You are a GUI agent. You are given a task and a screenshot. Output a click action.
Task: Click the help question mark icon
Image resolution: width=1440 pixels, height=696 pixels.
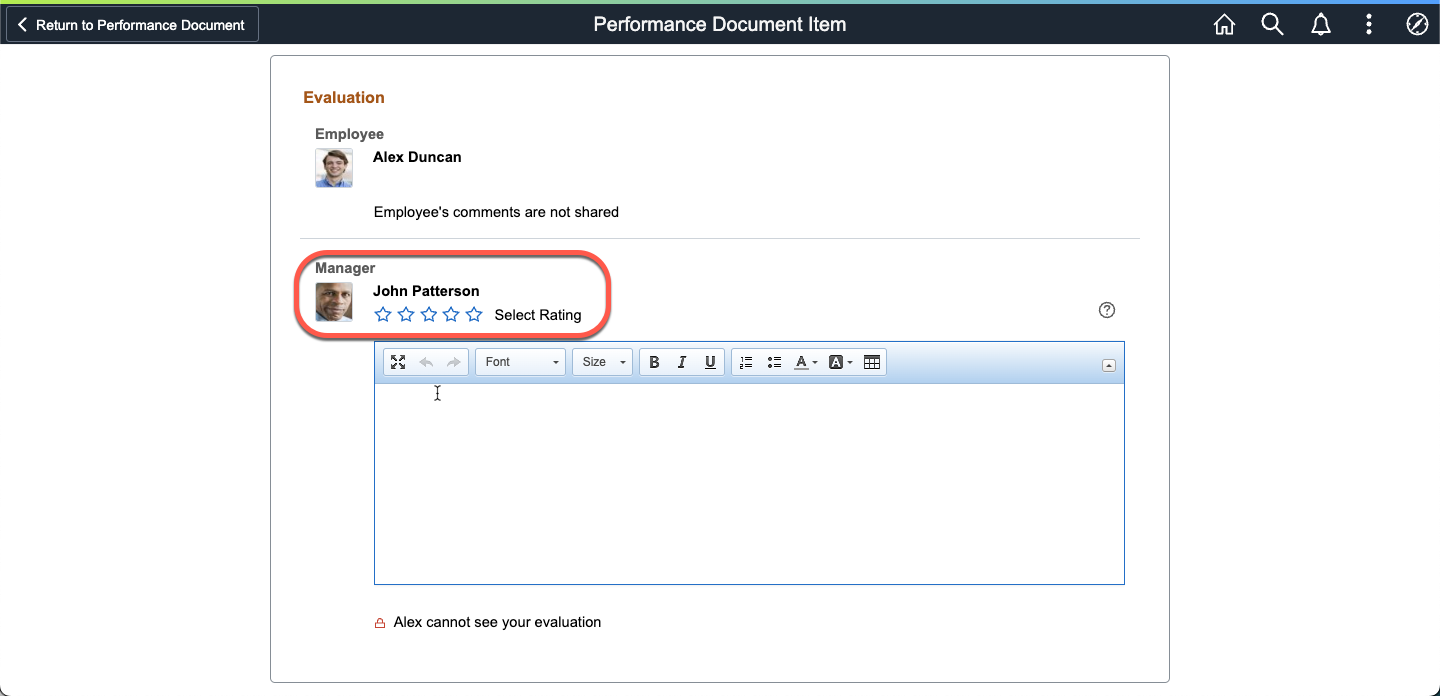1107,310
